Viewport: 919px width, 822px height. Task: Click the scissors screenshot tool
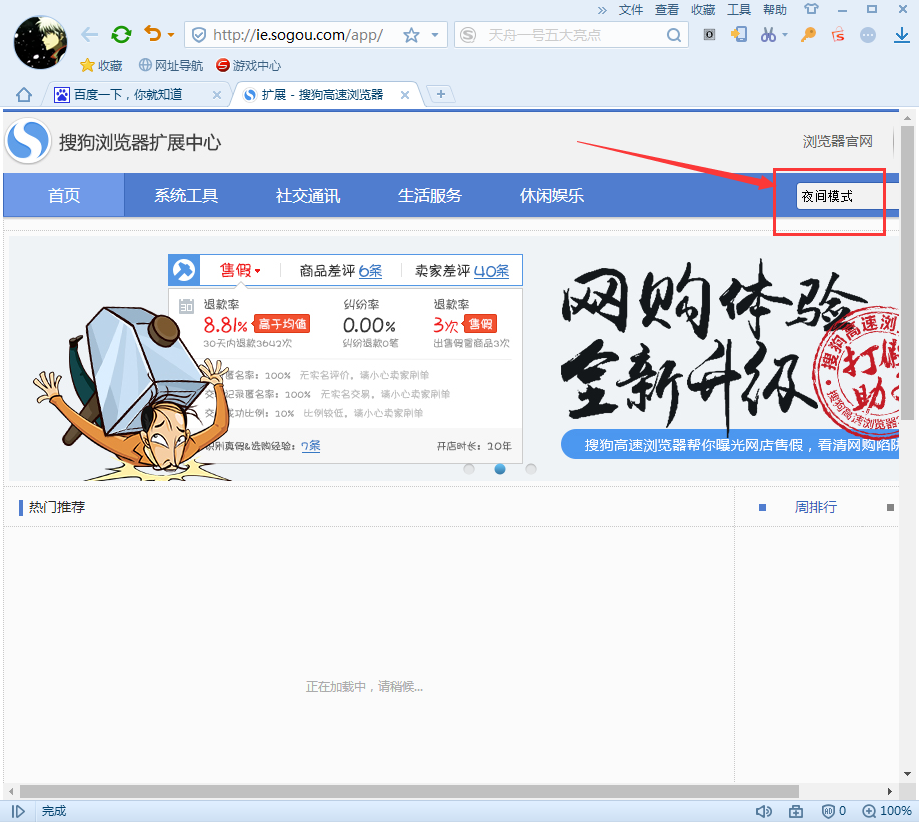pyautogui.click(x=768, y=35)
